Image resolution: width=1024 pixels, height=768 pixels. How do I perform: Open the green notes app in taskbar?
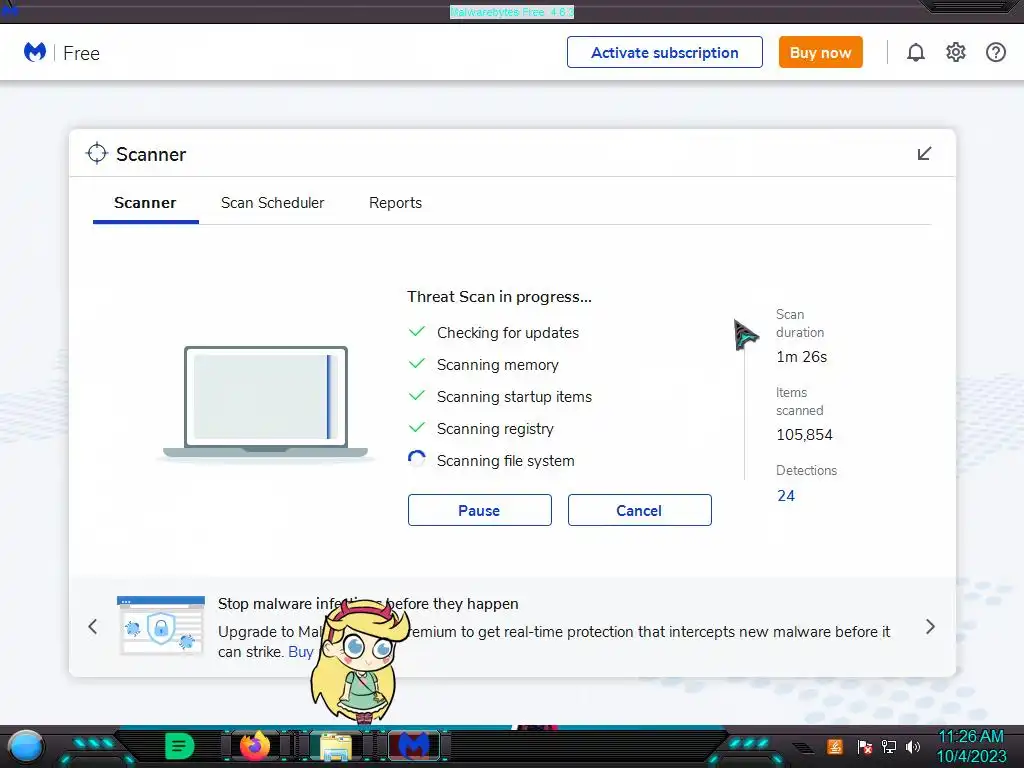tap(180, 746)
